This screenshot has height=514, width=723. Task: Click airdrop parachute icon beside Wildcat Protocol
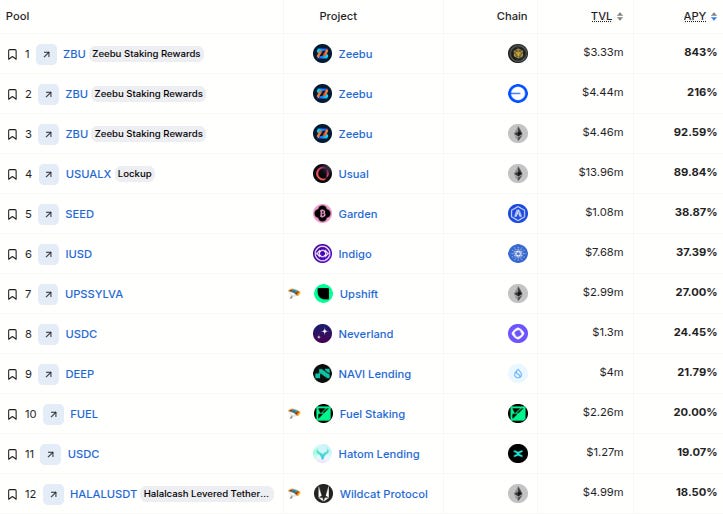pos(294,493)
